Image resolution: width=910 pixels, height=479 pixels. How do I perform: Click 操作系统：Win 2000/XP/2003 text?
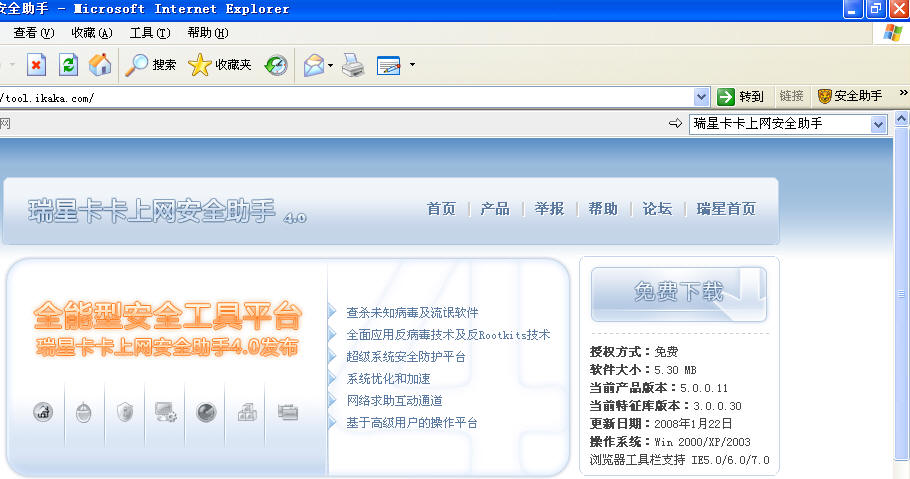[670, 442]
